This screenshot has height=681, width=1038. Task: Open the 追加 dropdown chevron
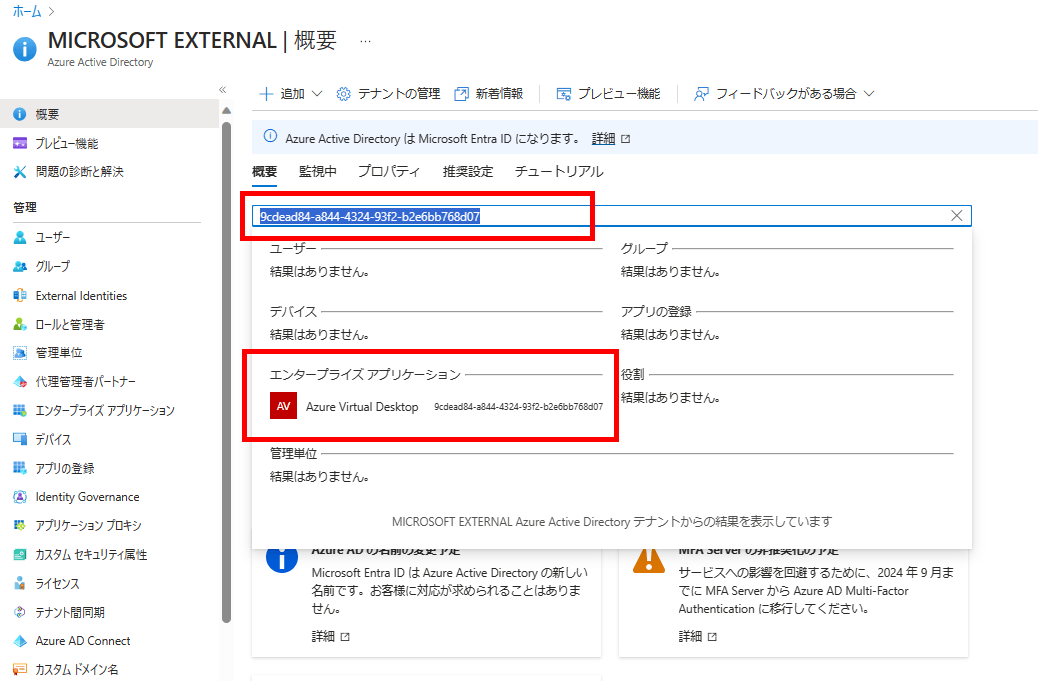(x=317, y=94)
